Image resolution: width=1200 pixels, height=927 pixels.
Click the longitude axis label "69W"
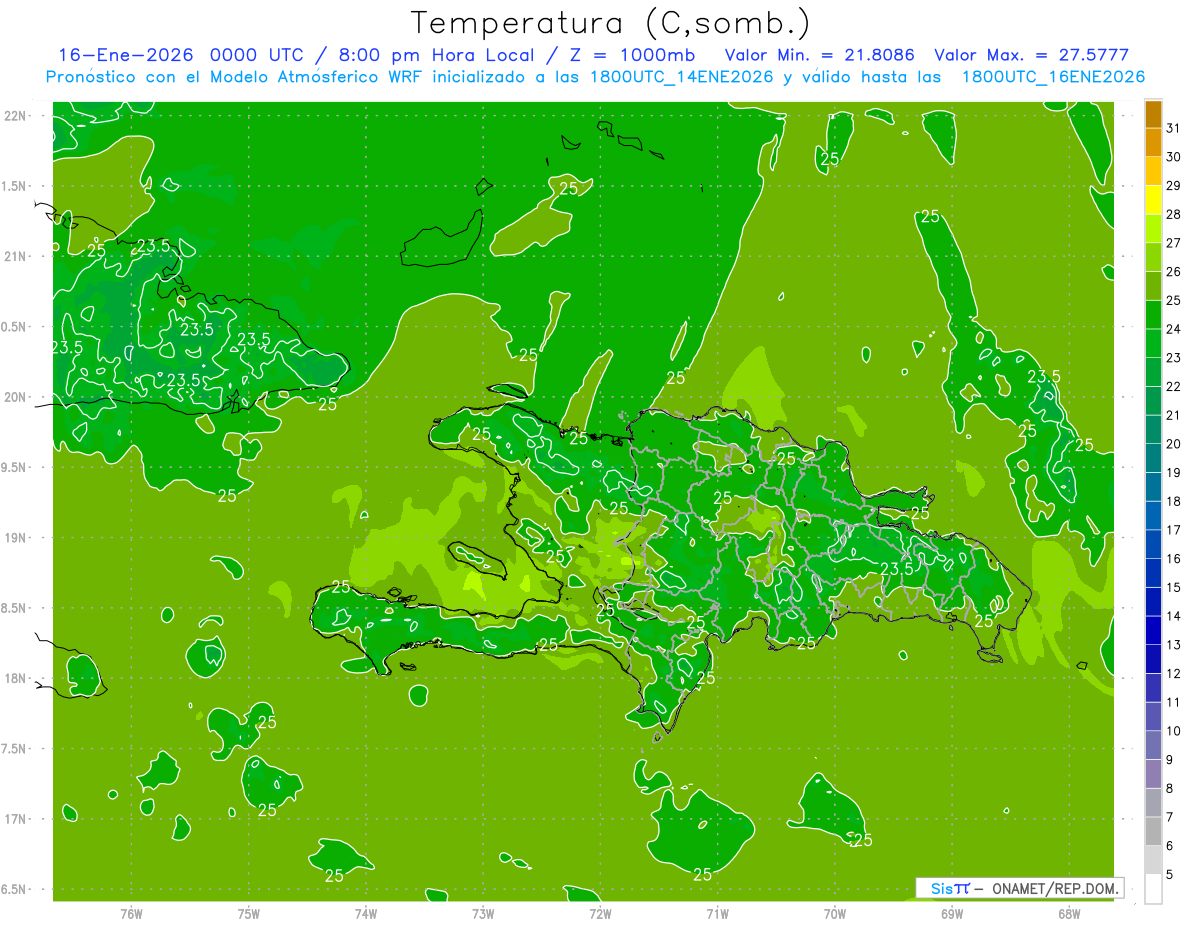click(x=952, y=913)
